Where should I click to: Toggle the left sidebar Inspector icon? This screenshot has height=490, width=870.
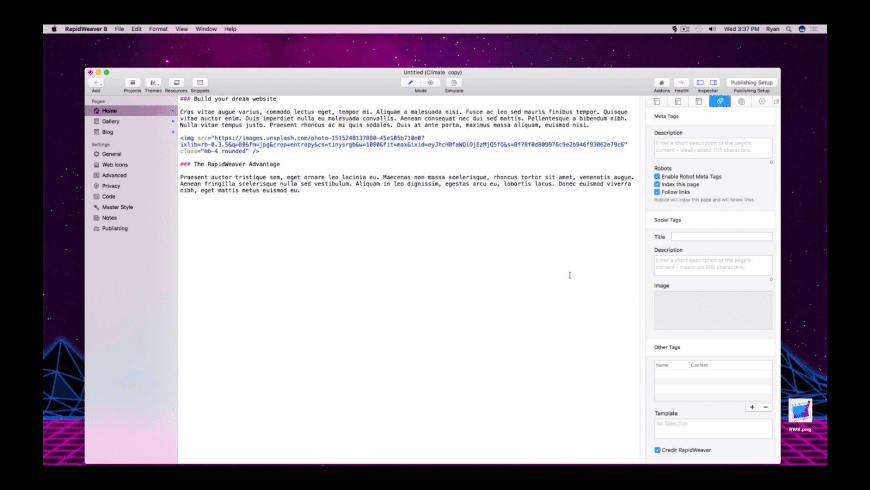pos(700,83)
